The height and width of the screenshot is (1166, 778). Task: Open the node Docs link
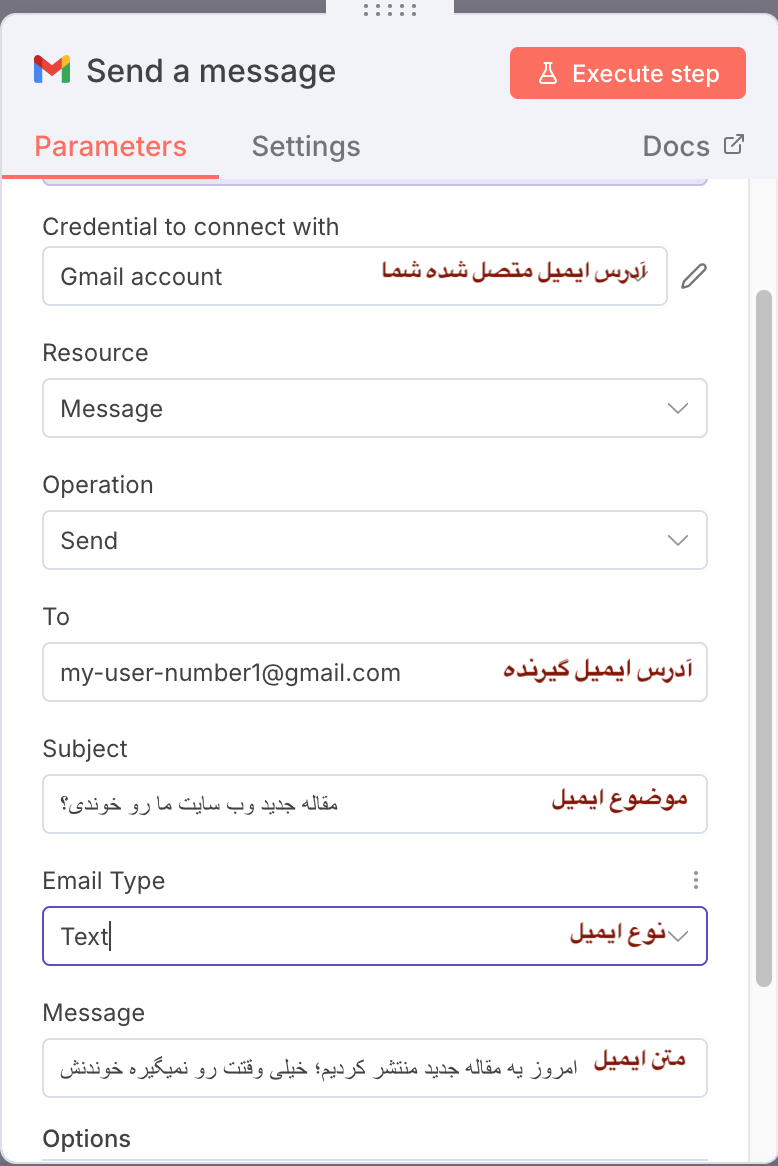coord(676,146)
